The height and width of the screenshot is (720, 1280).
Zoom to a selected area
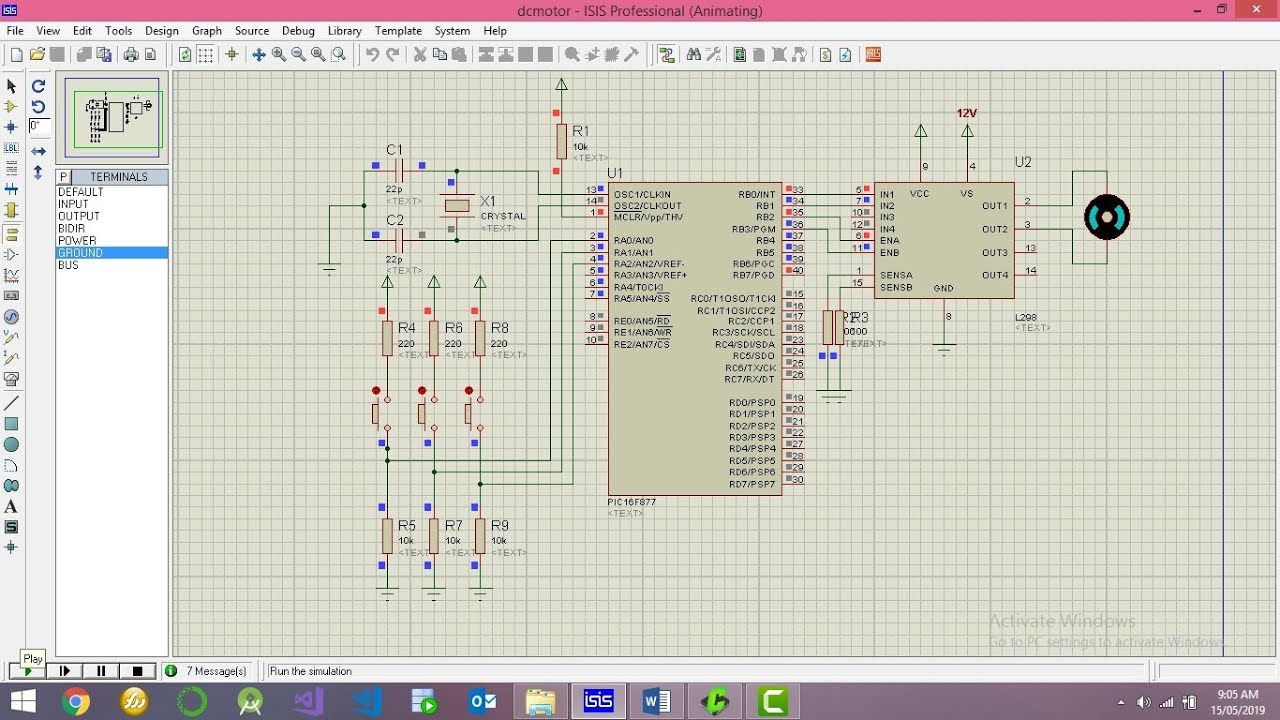click(338, 55)
